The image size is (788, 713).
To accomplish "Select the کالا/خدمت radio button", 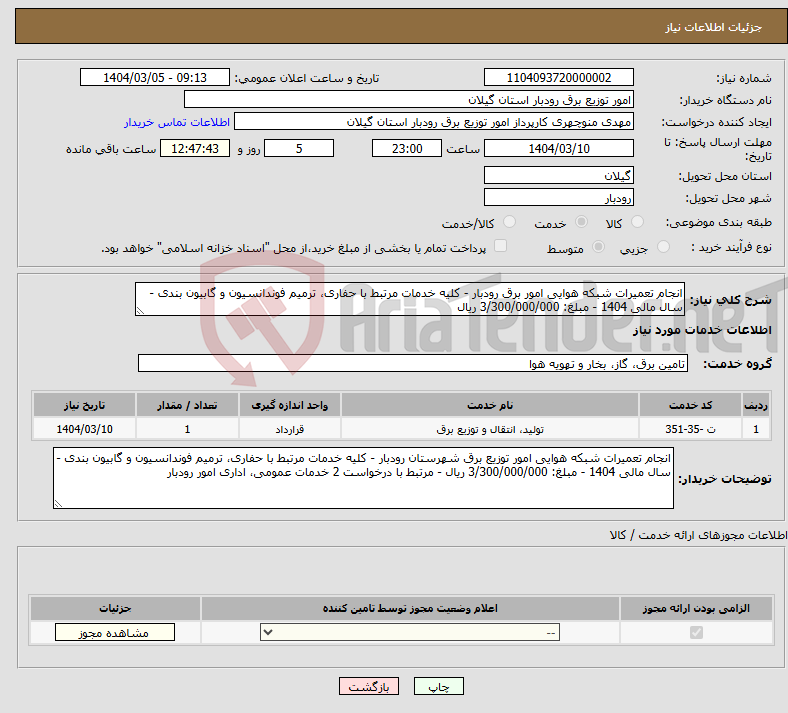I will coord(509,222).
